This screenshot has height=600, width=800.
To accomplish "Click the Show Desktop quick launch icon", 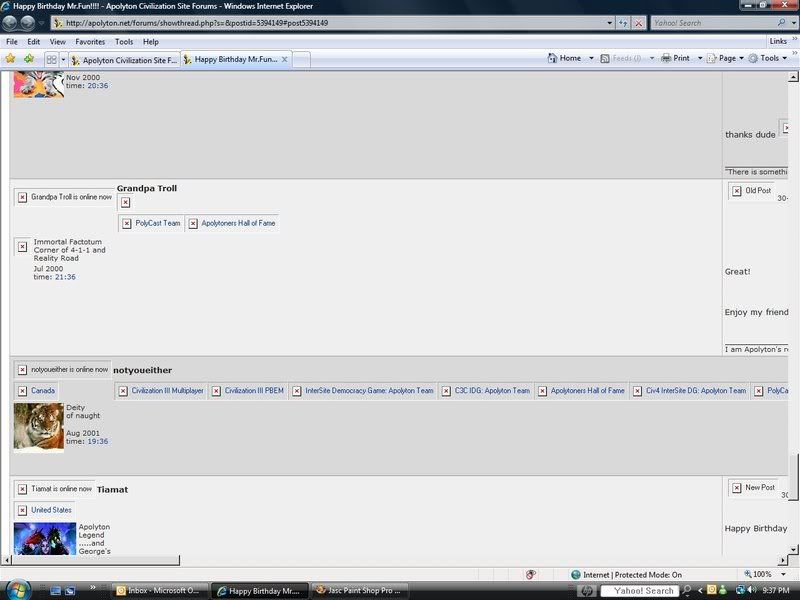I will [x=55, y=590].
